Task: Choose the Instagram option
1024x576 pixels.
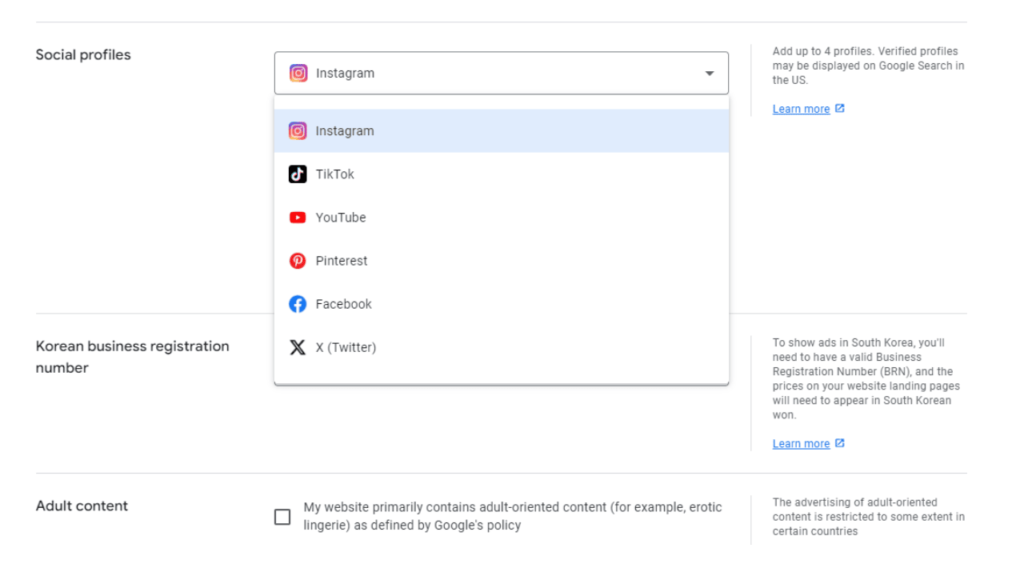Action: (x=502, y=131)
